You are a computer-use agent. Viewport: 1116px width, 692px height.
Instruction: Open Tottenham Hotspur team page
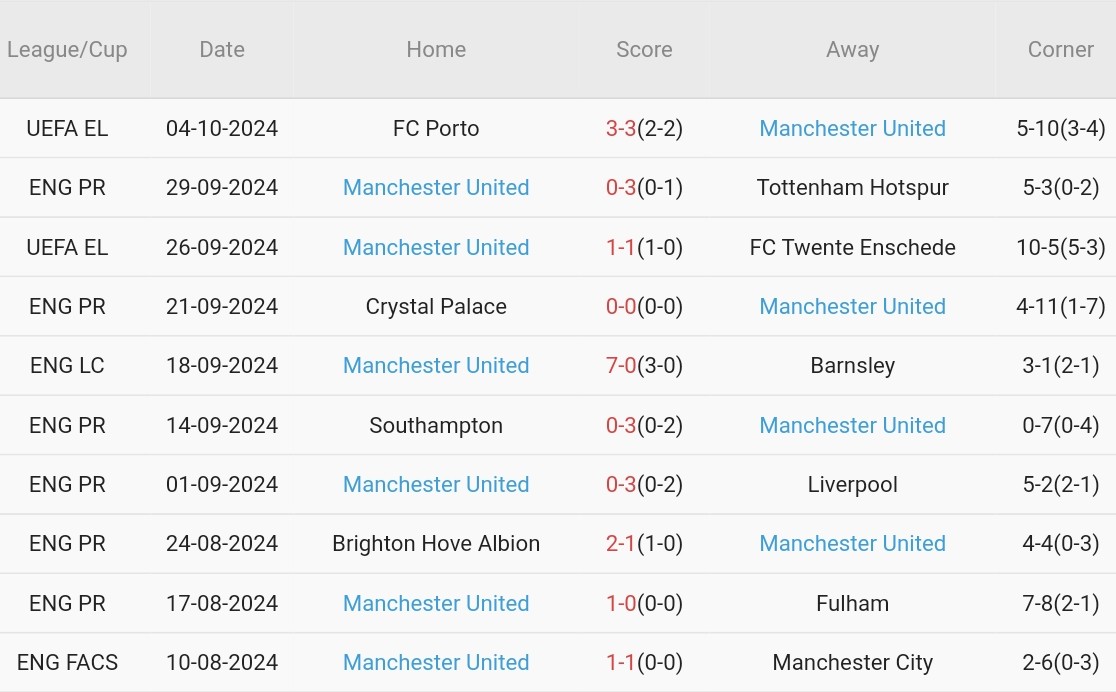(852, 187)
